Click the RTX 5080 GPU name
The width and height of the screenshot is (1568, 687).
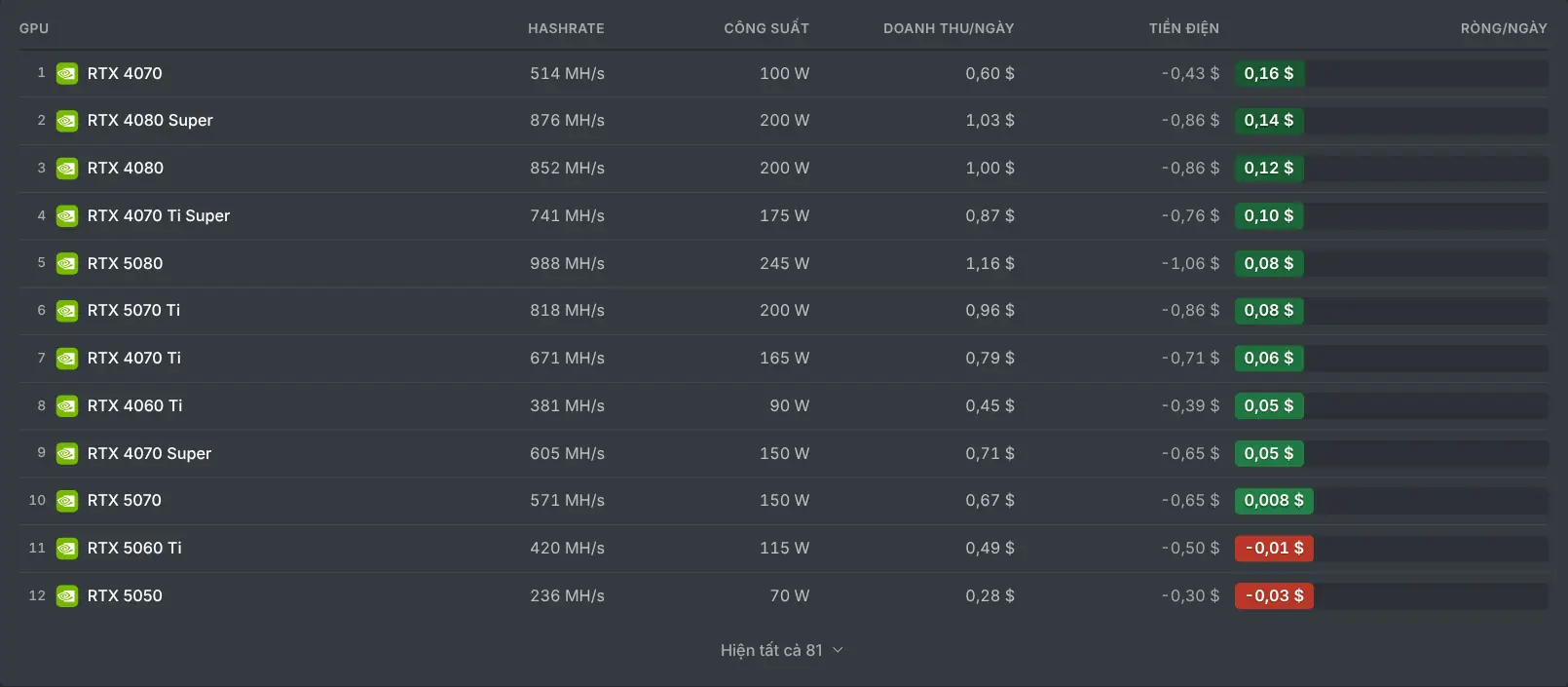pos(126,263)
